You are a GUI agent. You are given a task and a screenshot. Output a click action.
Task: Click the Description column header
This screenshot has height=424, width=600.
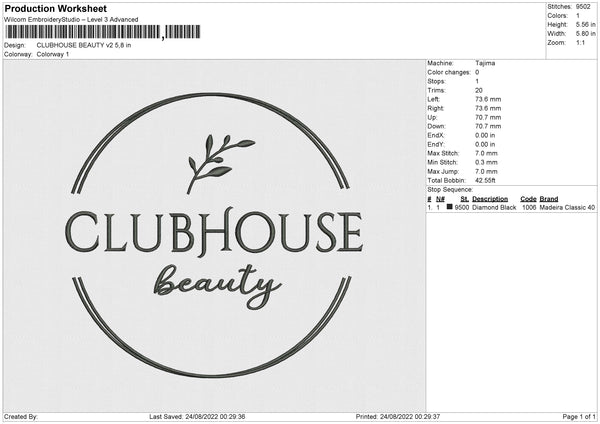click(490, 199)
